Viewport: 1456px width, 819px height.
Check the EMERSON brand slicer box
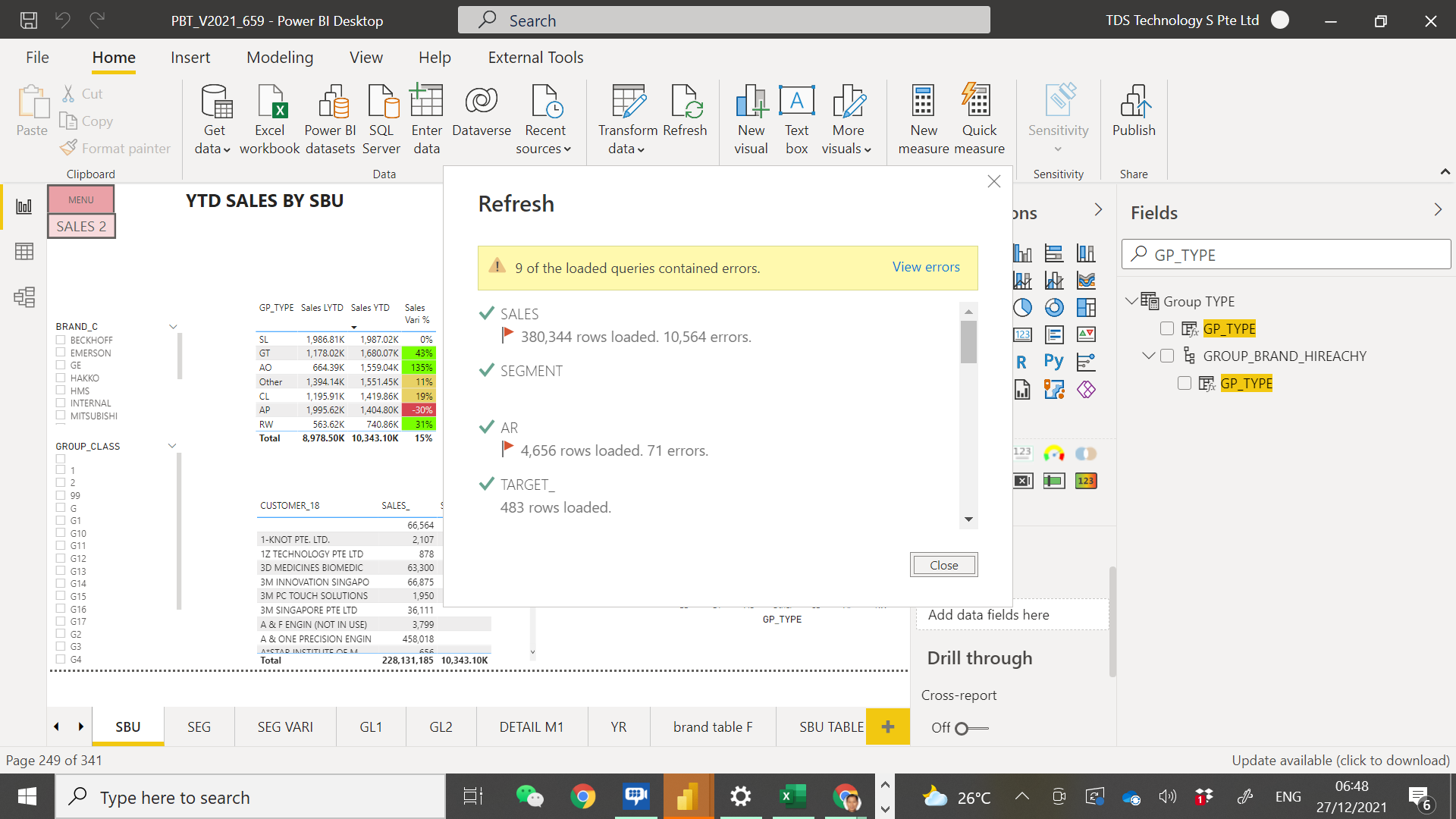[61, 353]
